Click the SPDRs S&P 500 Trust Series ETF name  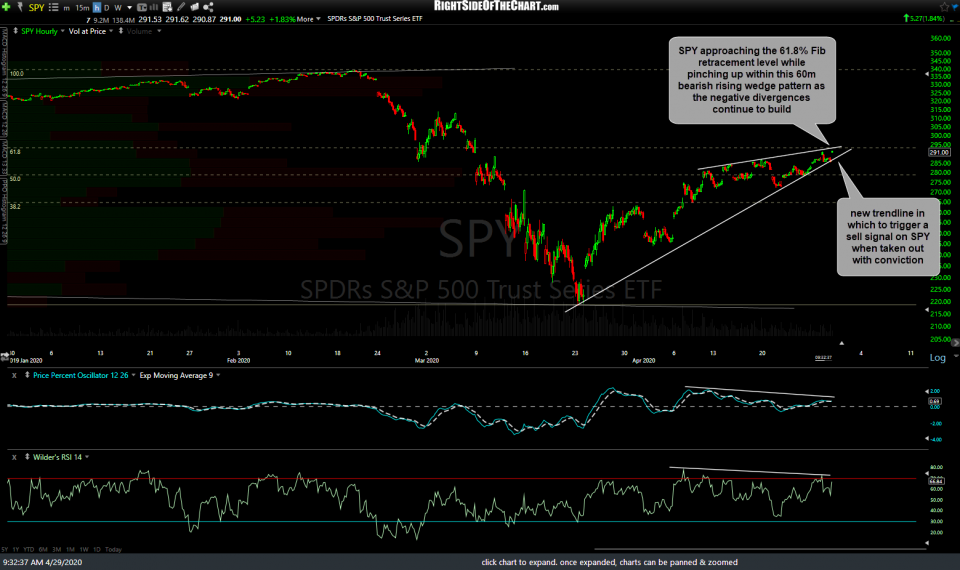[x=375, y=19]
